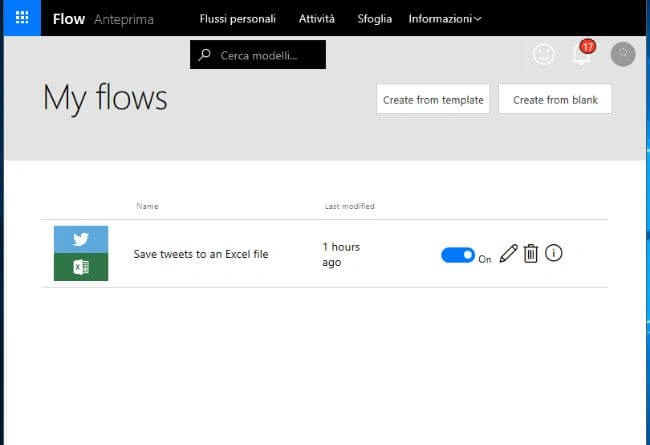Open the Flussi personali menu item
Viewport: 650px width, 445px height.
(x=238, y=19)
